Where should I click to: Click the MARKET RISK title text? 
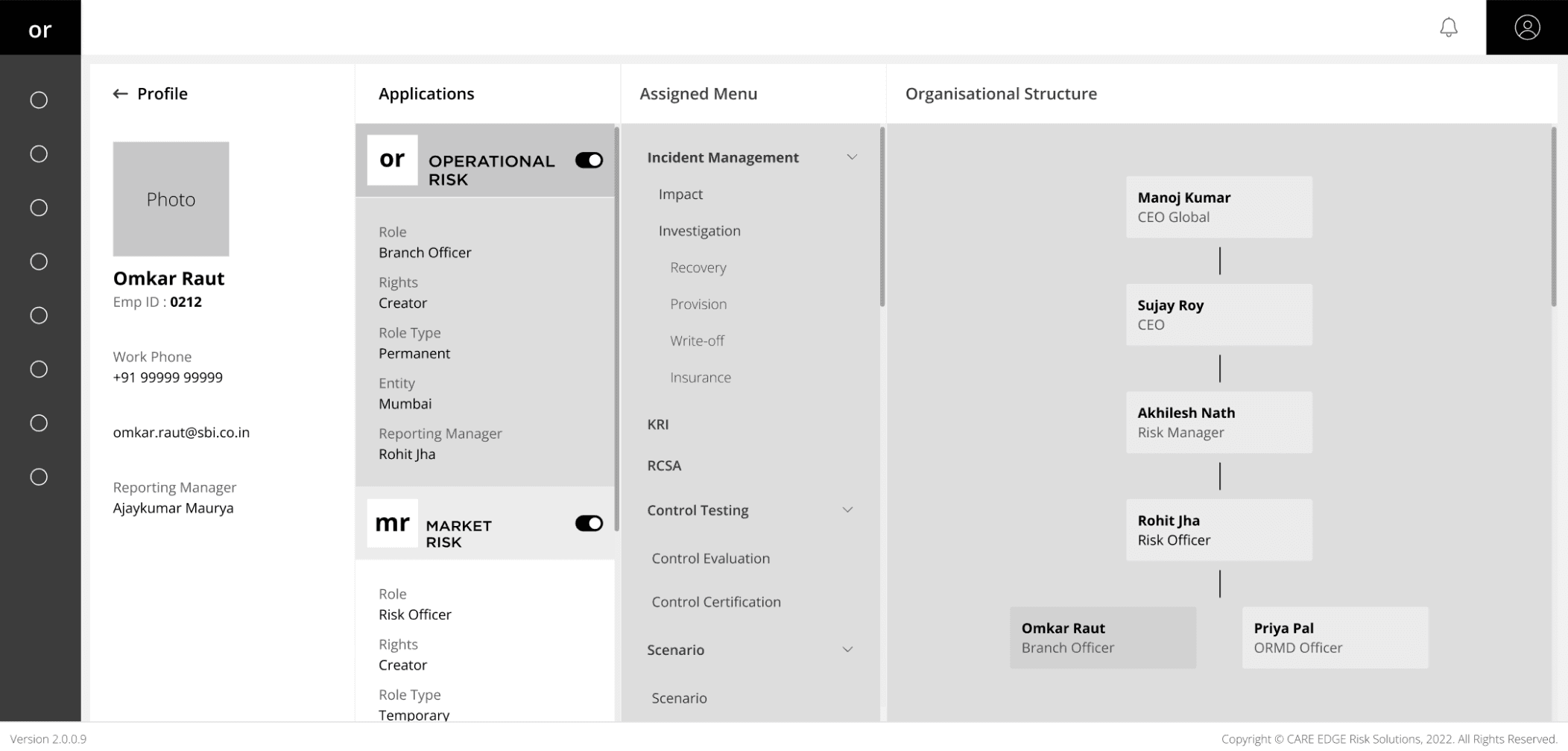pos(458,533)
